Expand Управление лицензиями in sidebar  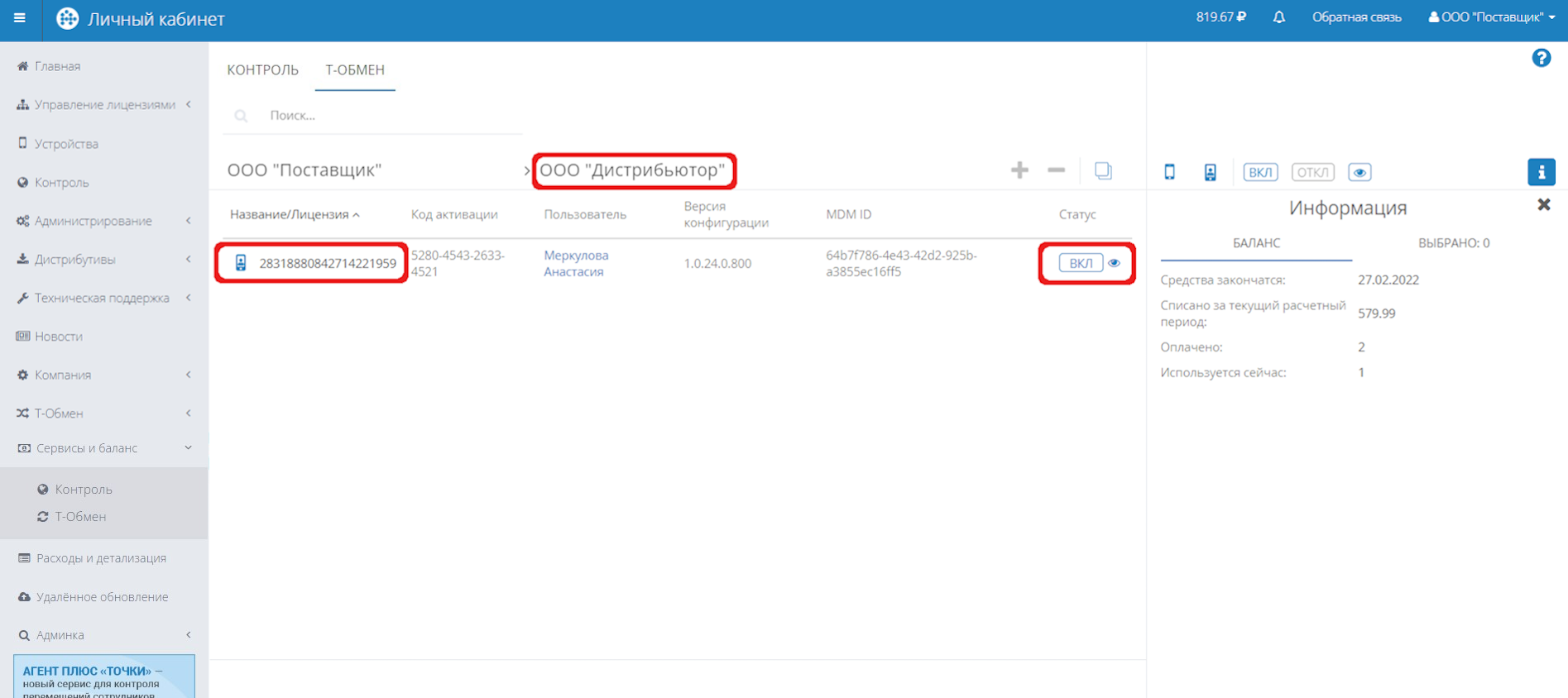[104, 105]
